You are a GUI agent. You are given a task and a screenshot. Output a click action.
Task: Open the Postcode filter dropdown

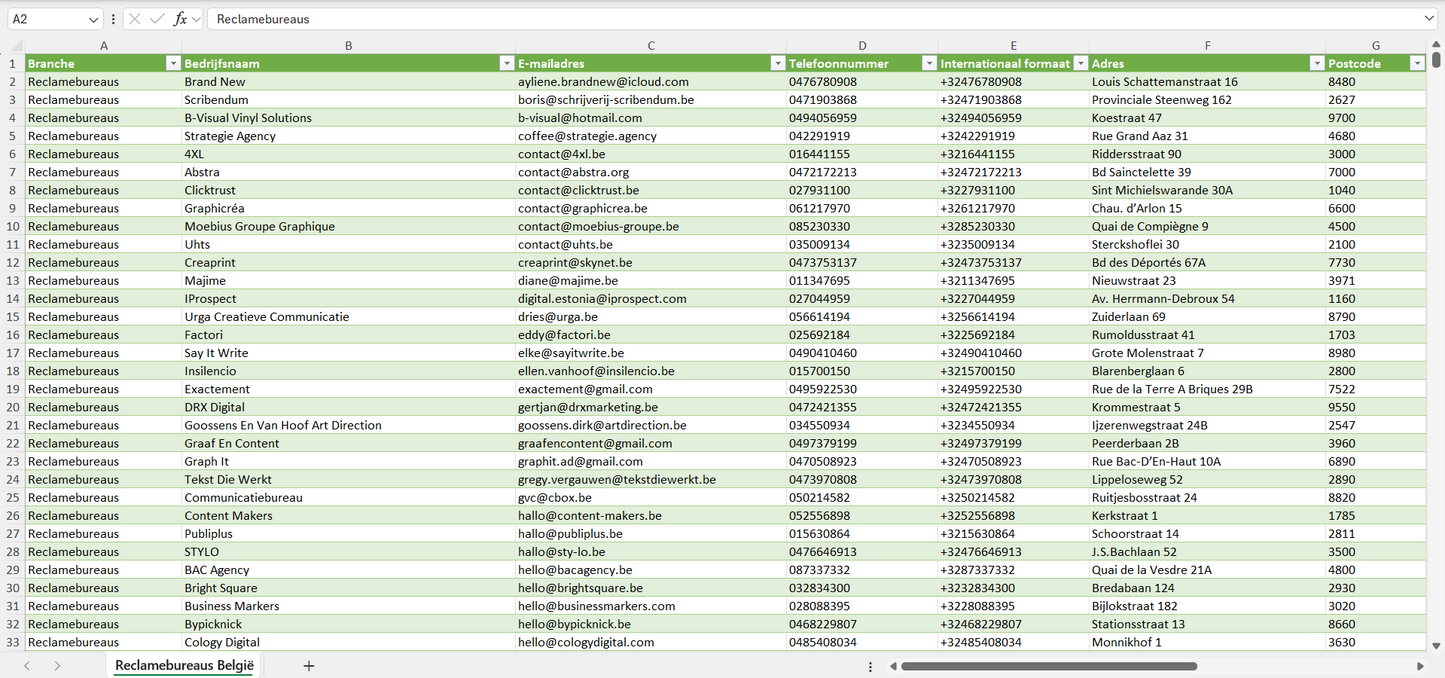point(1416,64)
